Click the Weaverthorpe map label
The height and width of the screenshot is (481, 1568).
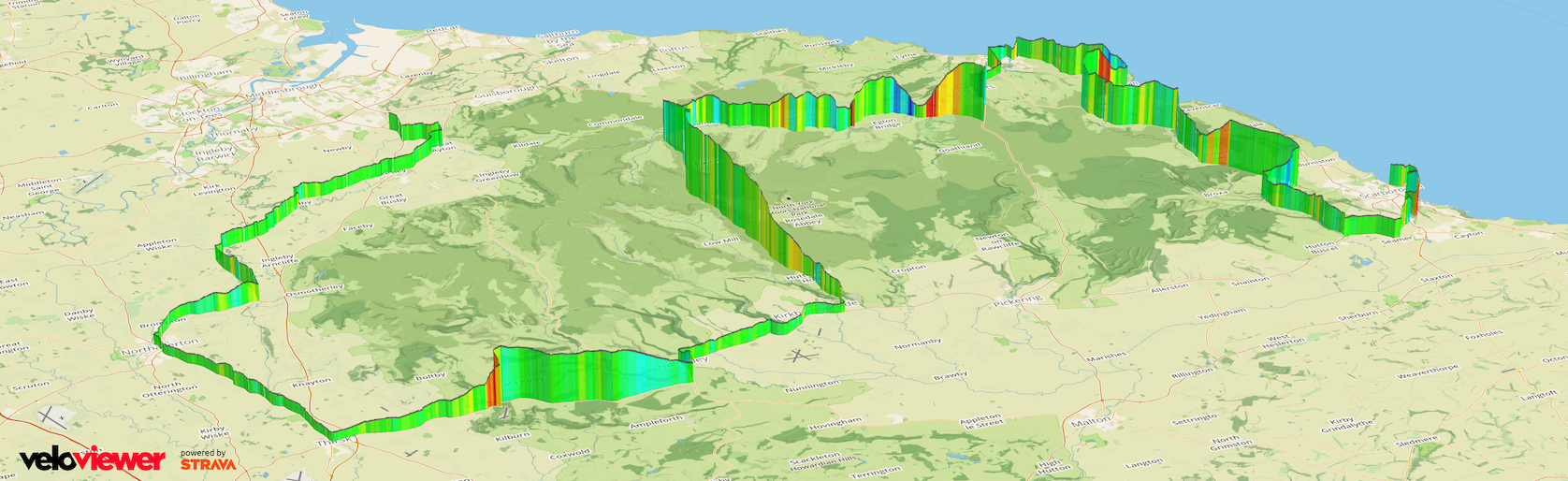click(x=1427, y=372)
